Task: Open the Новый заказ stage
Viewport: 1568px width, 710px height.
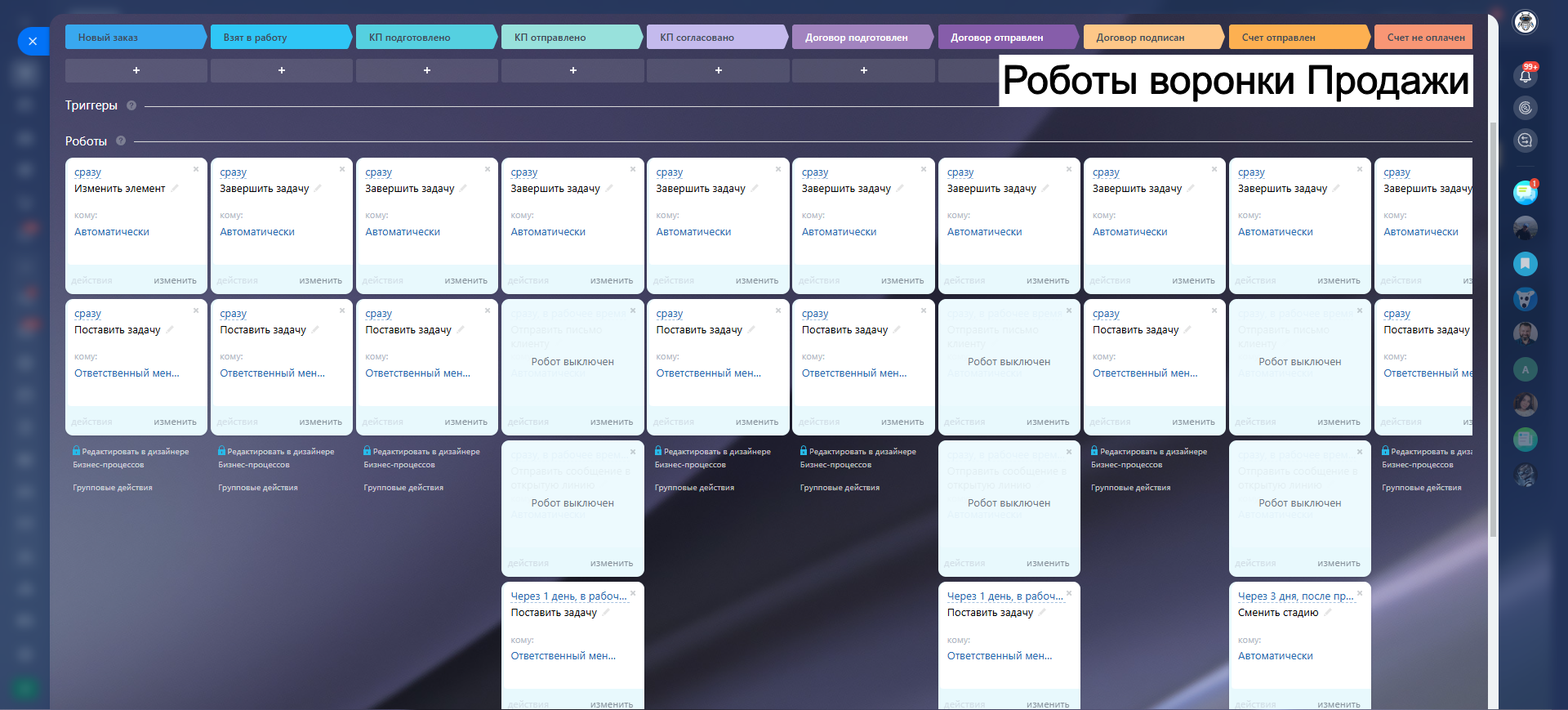Action: pos(136,37)
